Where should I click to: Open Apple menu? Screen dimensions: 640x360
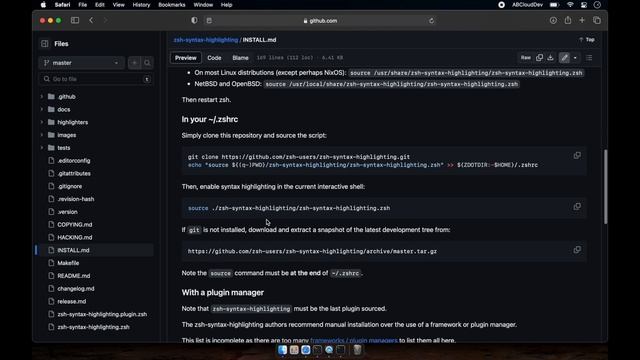[43, 5]
